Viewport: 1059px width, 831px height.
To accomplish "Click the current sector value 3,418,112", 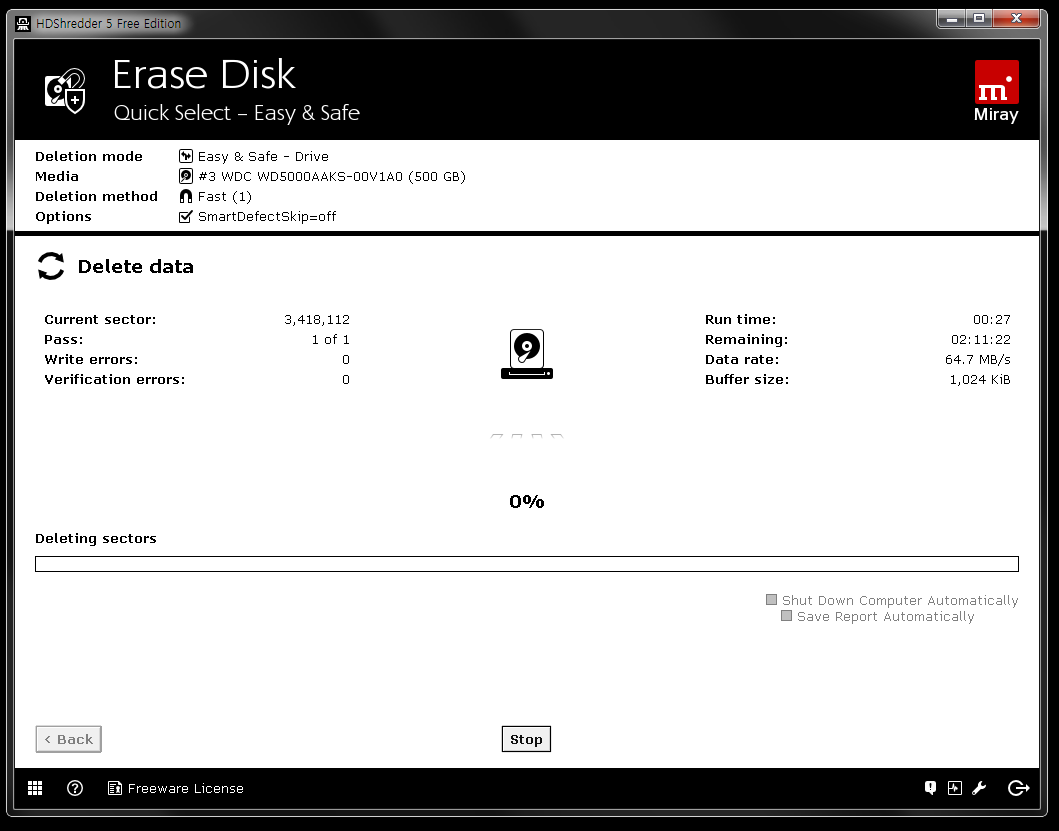I will pos(317,320).
